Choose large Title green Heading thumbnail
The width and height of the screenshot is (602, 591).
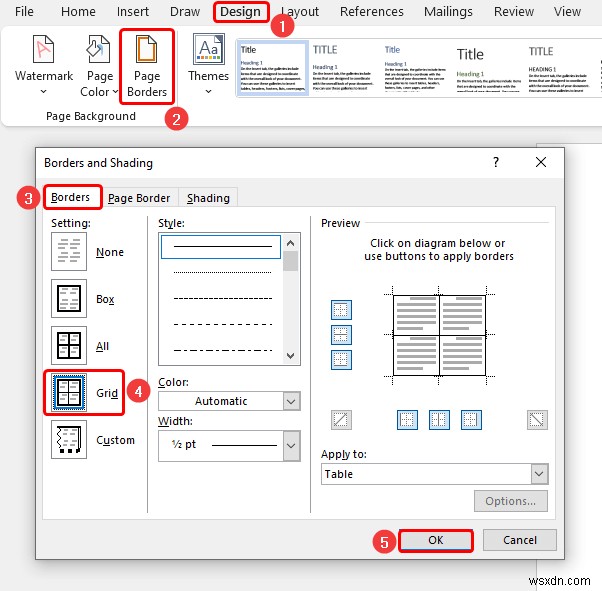coord(487,68)
